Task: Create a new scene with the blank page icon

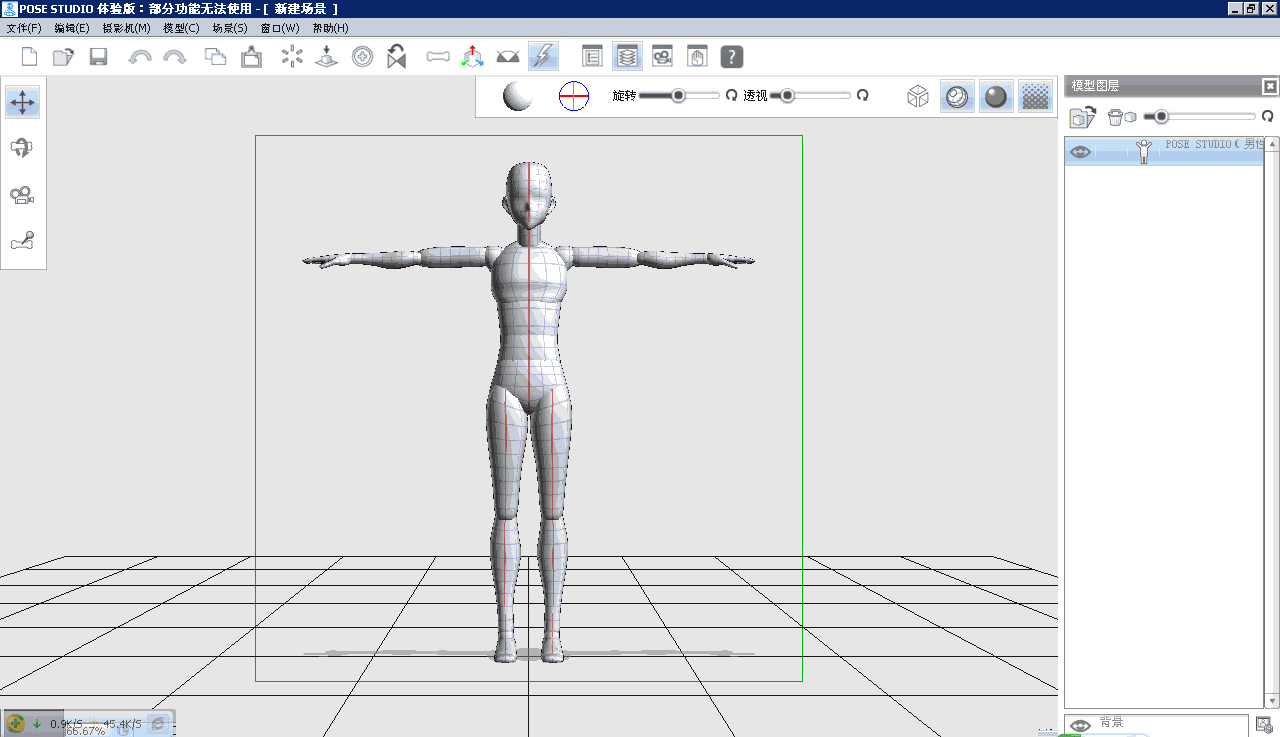Action: point(29,57)
